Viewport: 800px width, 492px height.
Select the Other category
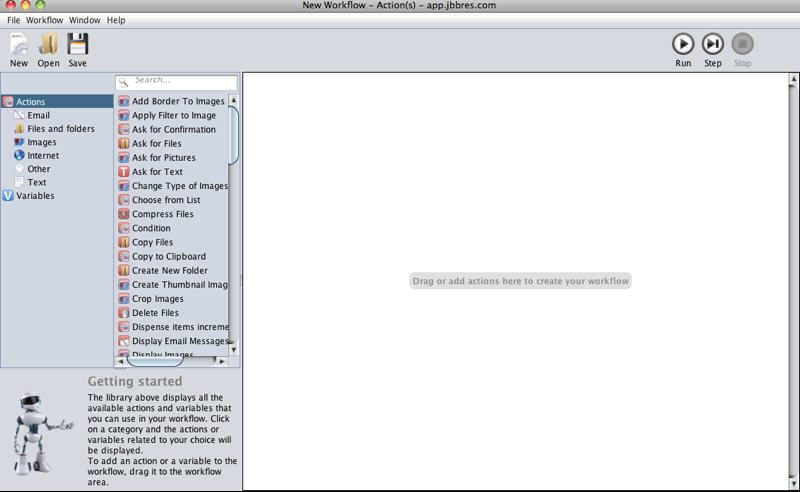click(39, 169)
